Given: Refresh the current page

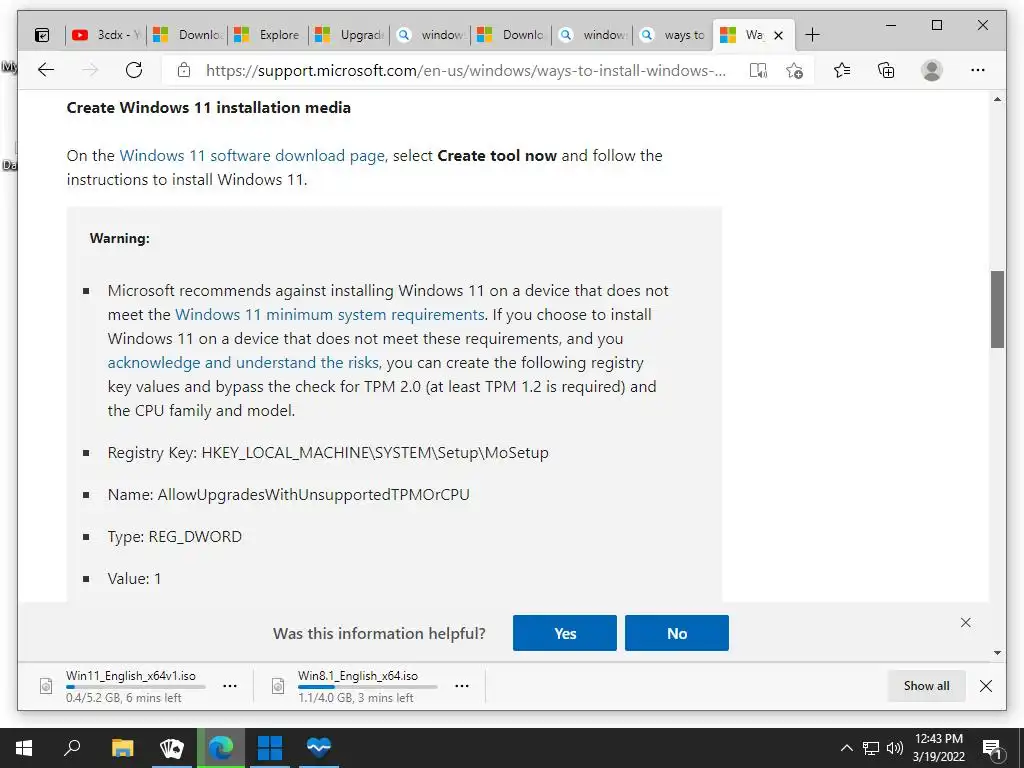Looking at the screenshot, I should (134, 70).
